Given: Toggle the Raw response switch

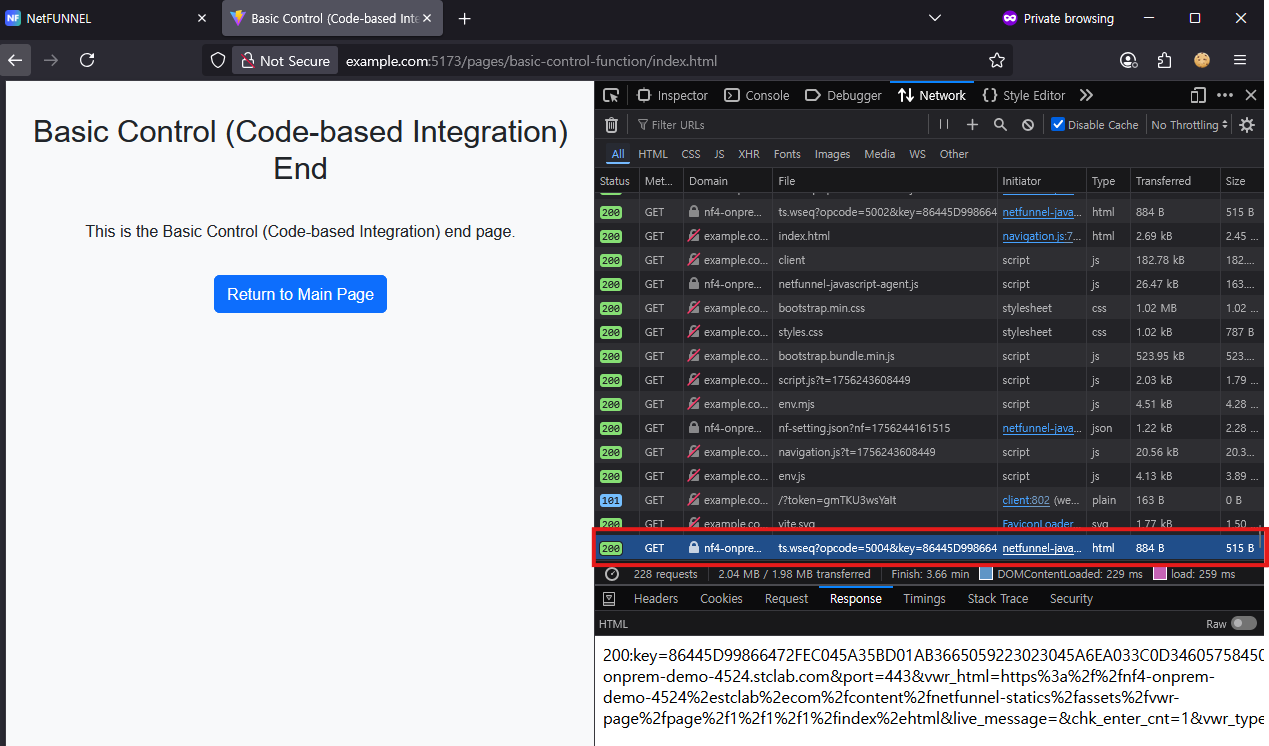Looking at the screenshot, I should (1243, 623).
